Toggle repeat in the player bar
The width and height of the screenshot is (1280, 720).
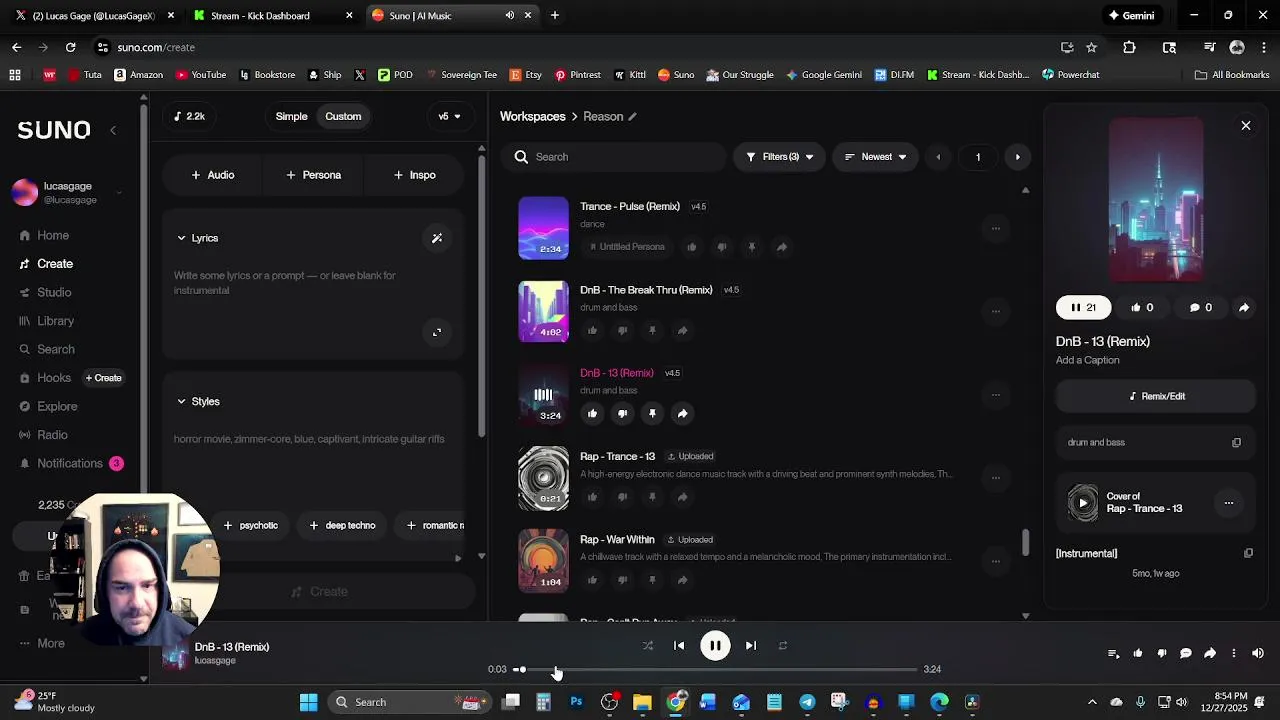(783, 646)
